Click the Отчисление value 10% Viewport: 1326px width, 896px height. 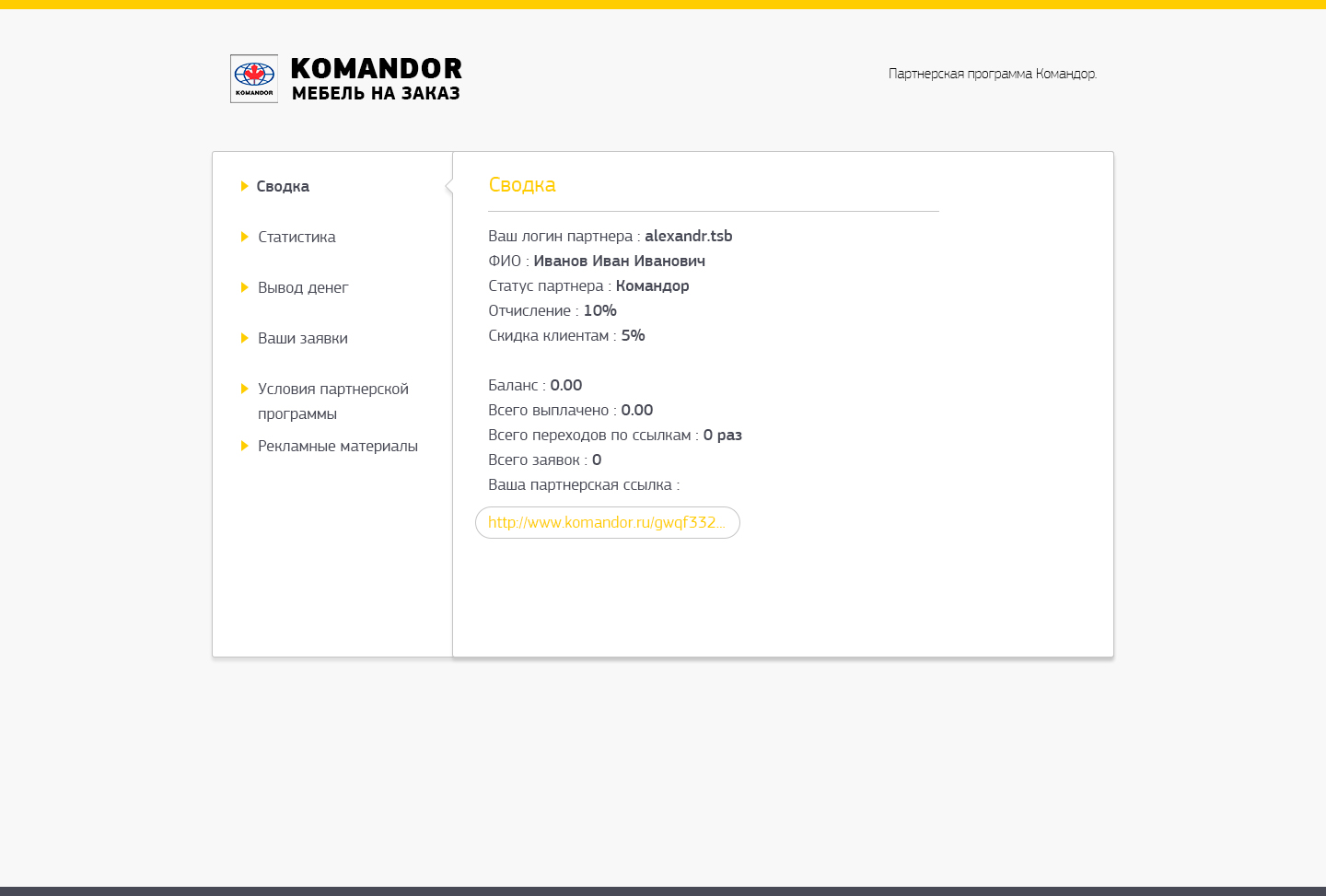(600, 310)
